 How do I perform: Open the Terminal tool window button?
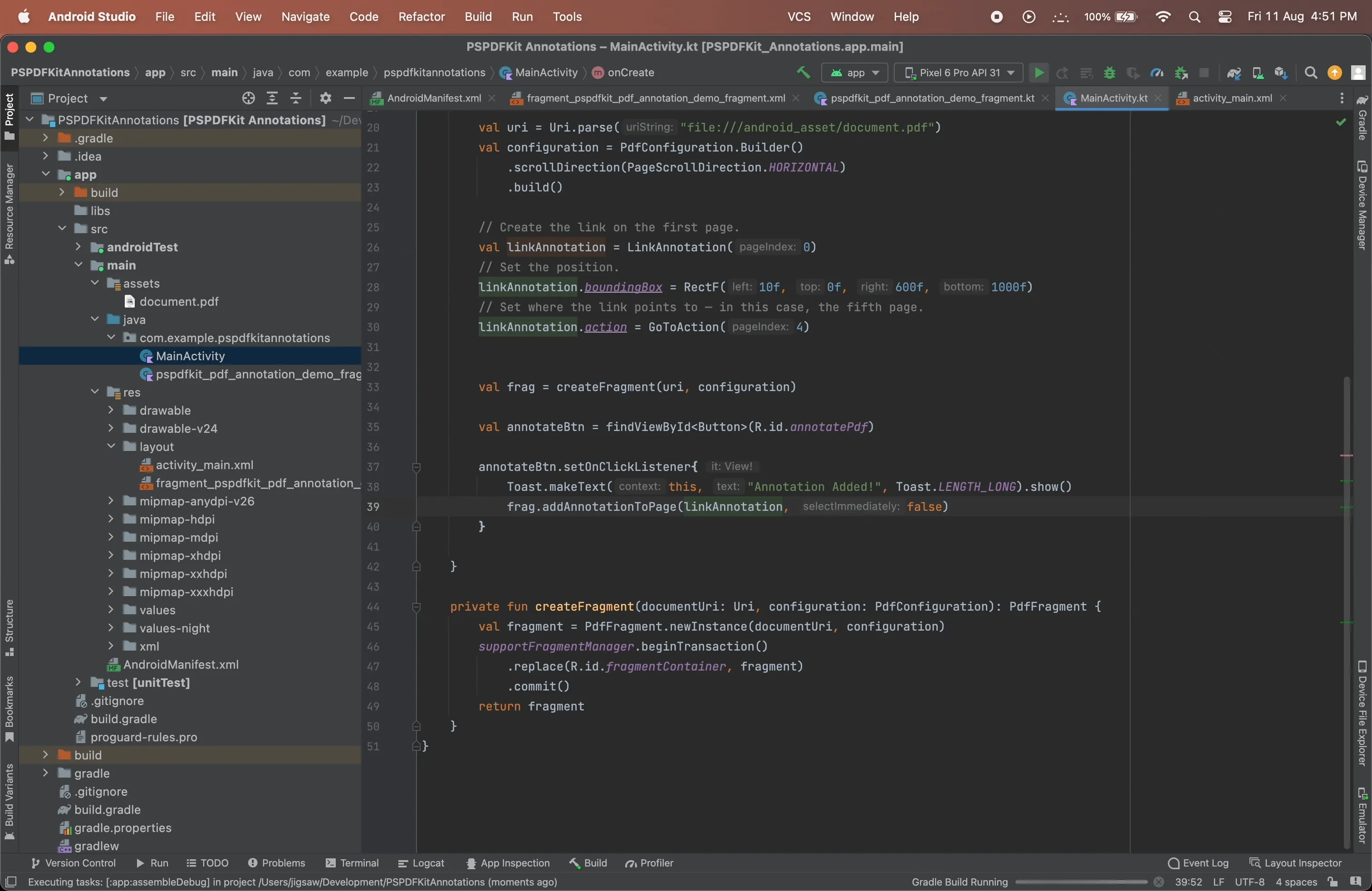coord(352,863)
